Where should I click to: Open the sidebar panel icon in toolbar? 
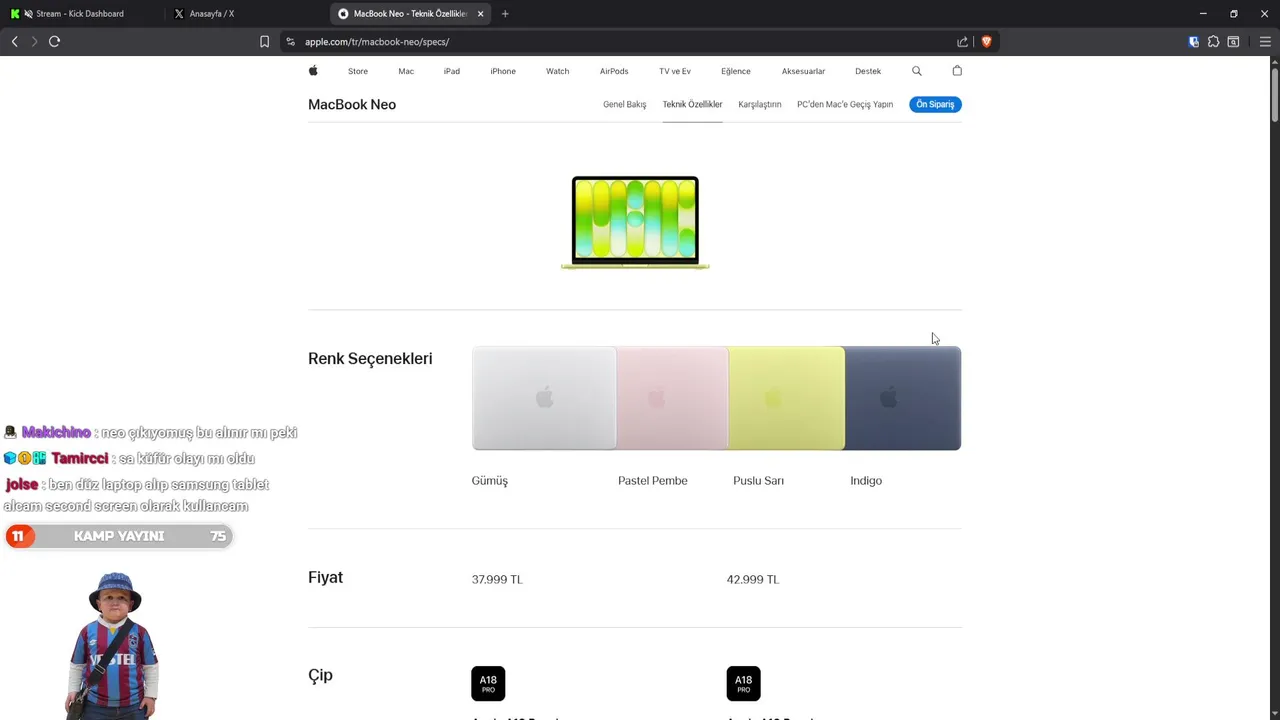[1233, 41]
